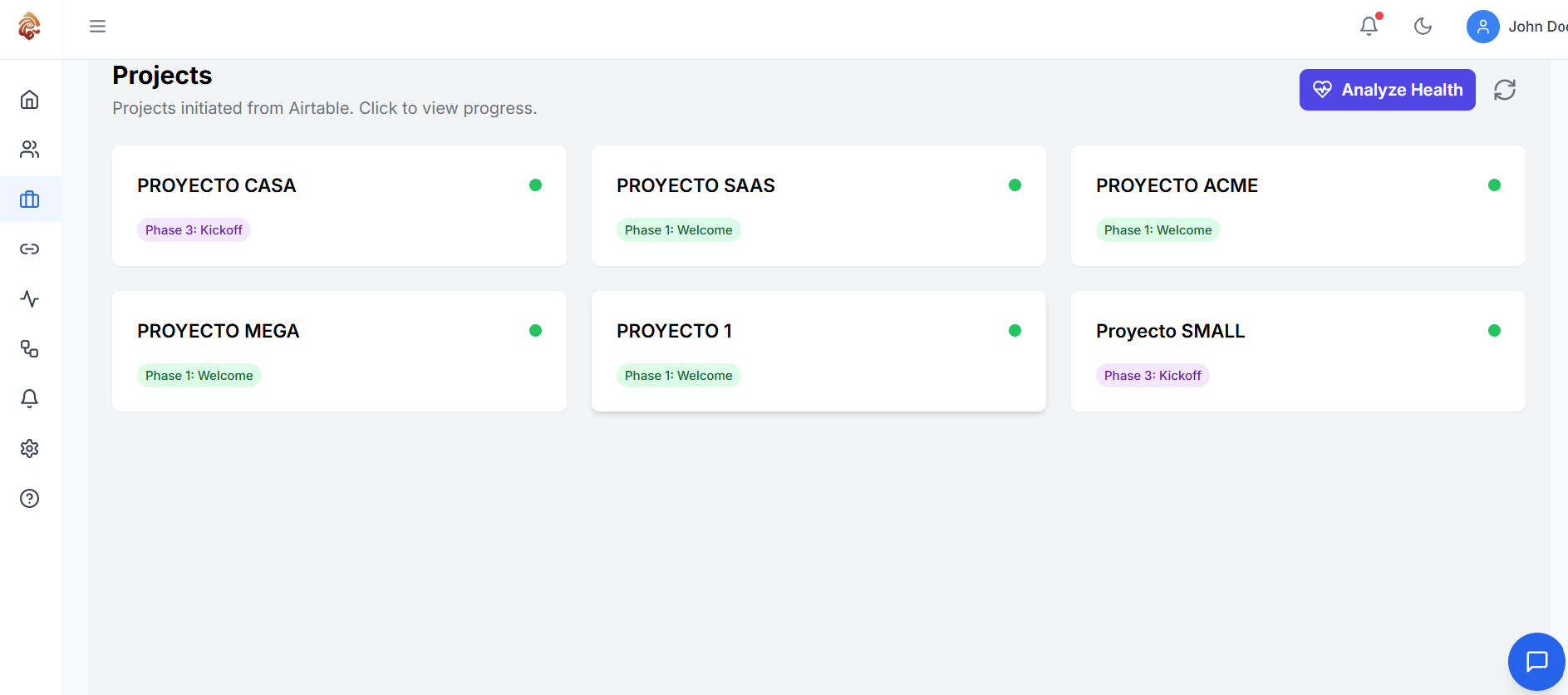
Task: Open the activity pulse sidebar icon
Action: pos(30,299)
